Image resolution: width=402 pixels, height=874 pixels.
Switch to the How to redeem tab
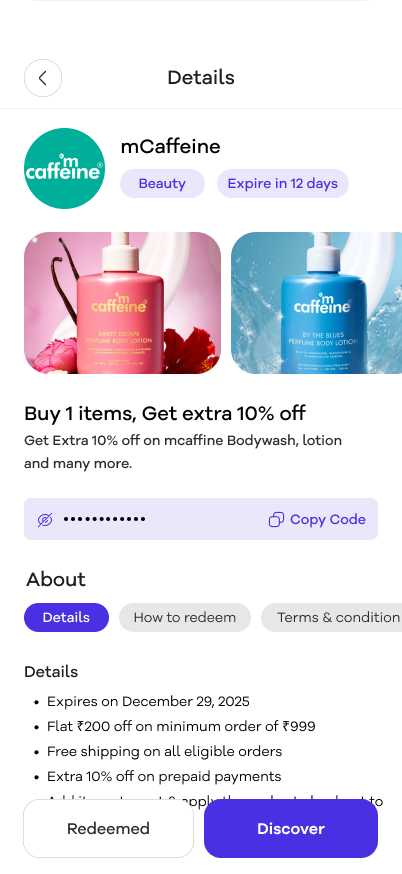[185, 618]
